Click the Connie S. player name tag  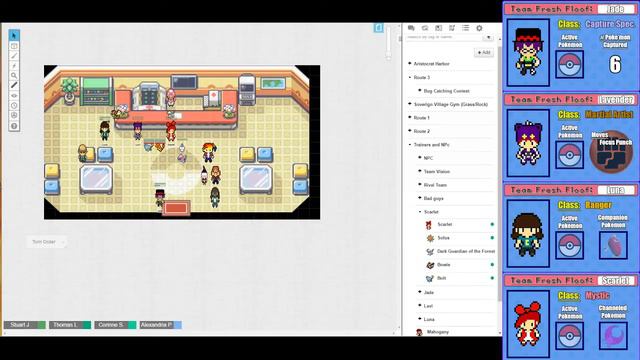[x=111, y=325]
